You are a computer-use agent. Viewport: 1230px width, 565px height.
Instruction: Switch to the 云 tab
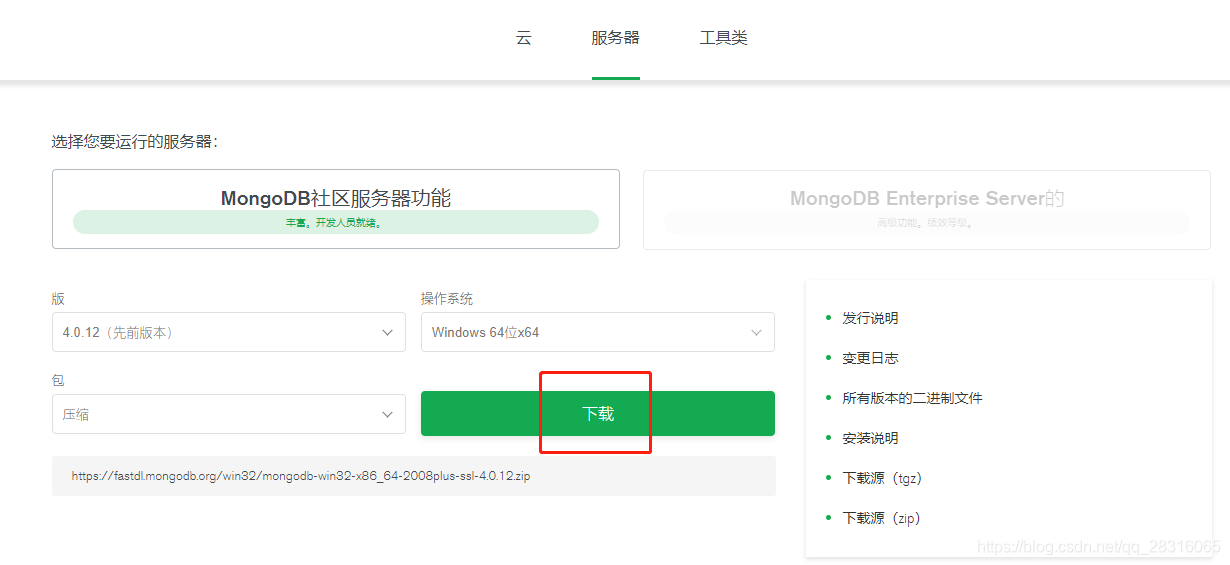pyautogui.click(x=524, y=38)
